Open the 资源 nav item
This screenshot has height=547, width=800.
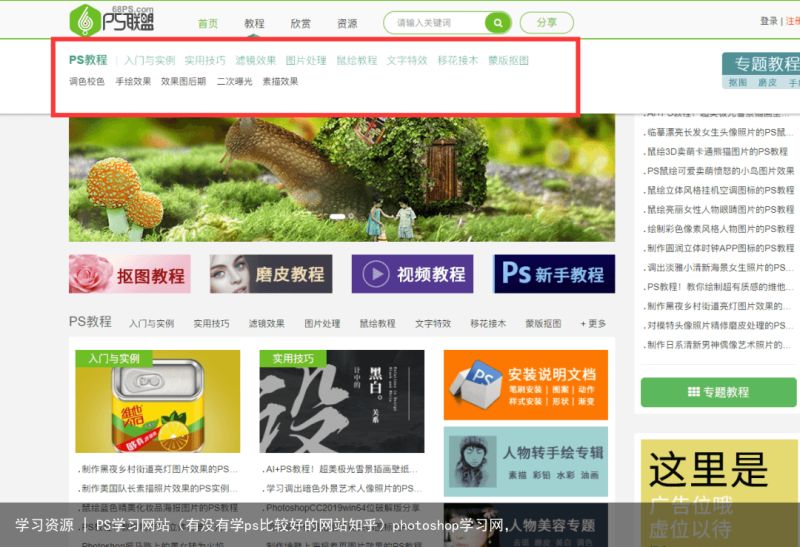(x=347, y=23)
